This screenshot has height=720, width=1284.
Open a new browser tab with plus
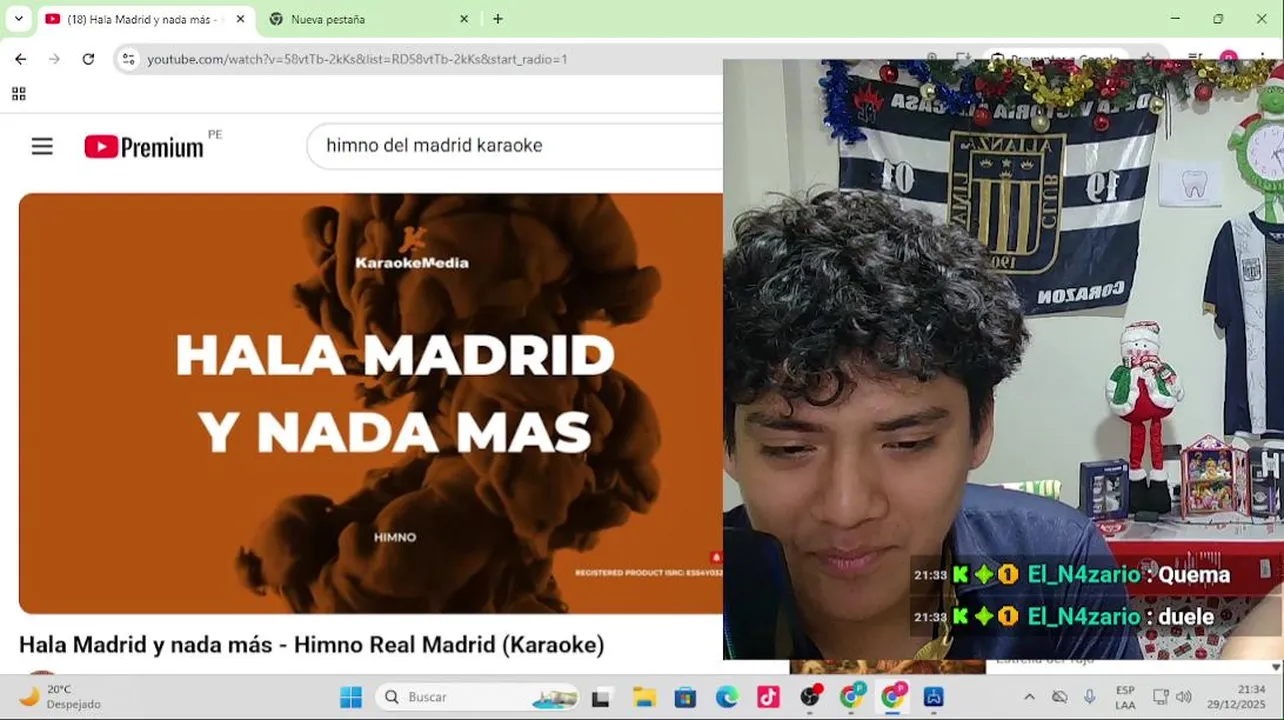tap(498, 19)
